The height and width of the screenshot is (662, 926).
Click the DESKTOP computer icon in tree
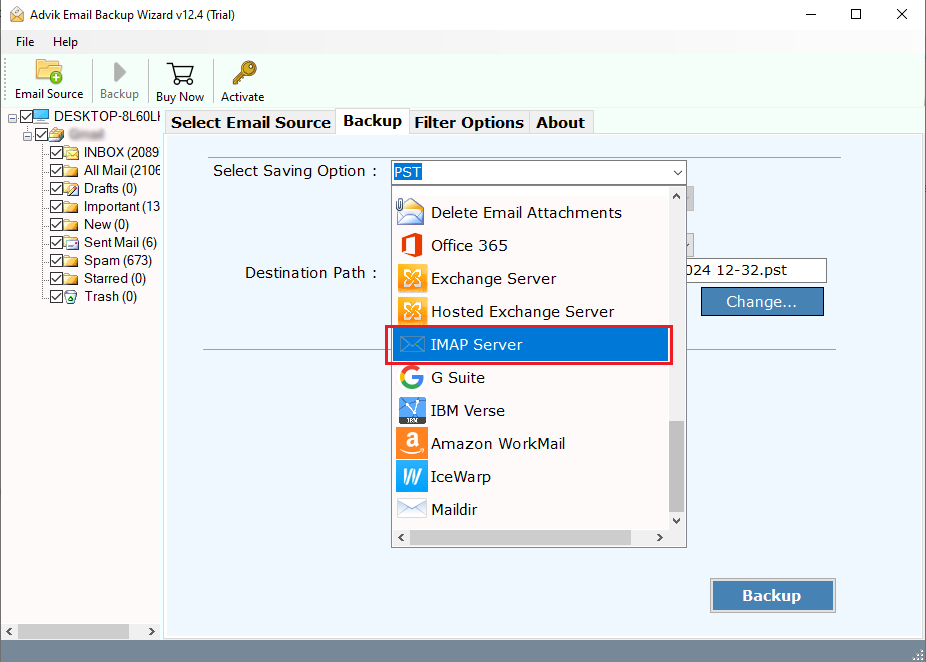[41, 116]
